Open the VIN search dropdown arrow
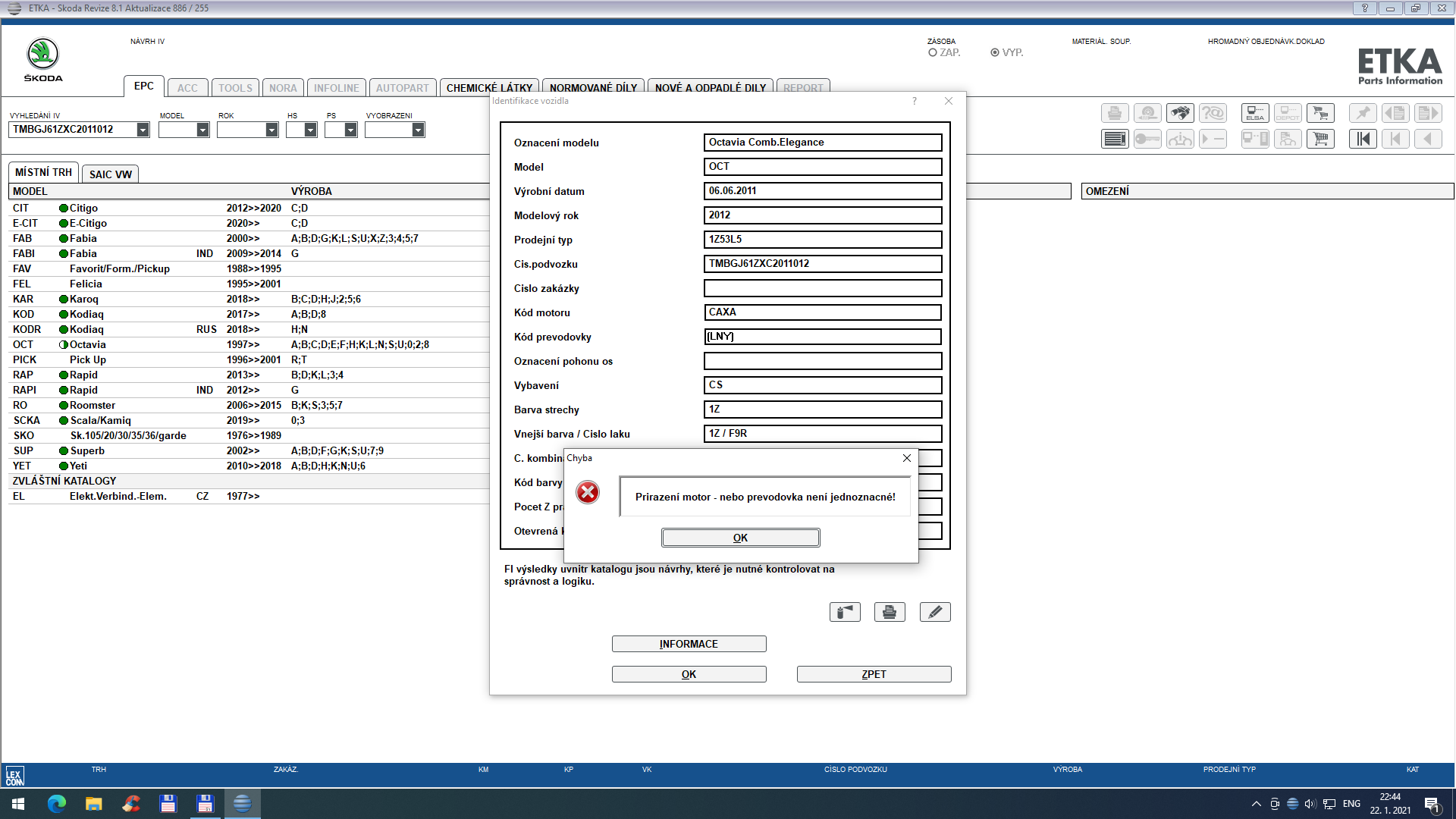The height and width of the screenshot is (819, 1456). pyautogui.click(x=143, y=130)
